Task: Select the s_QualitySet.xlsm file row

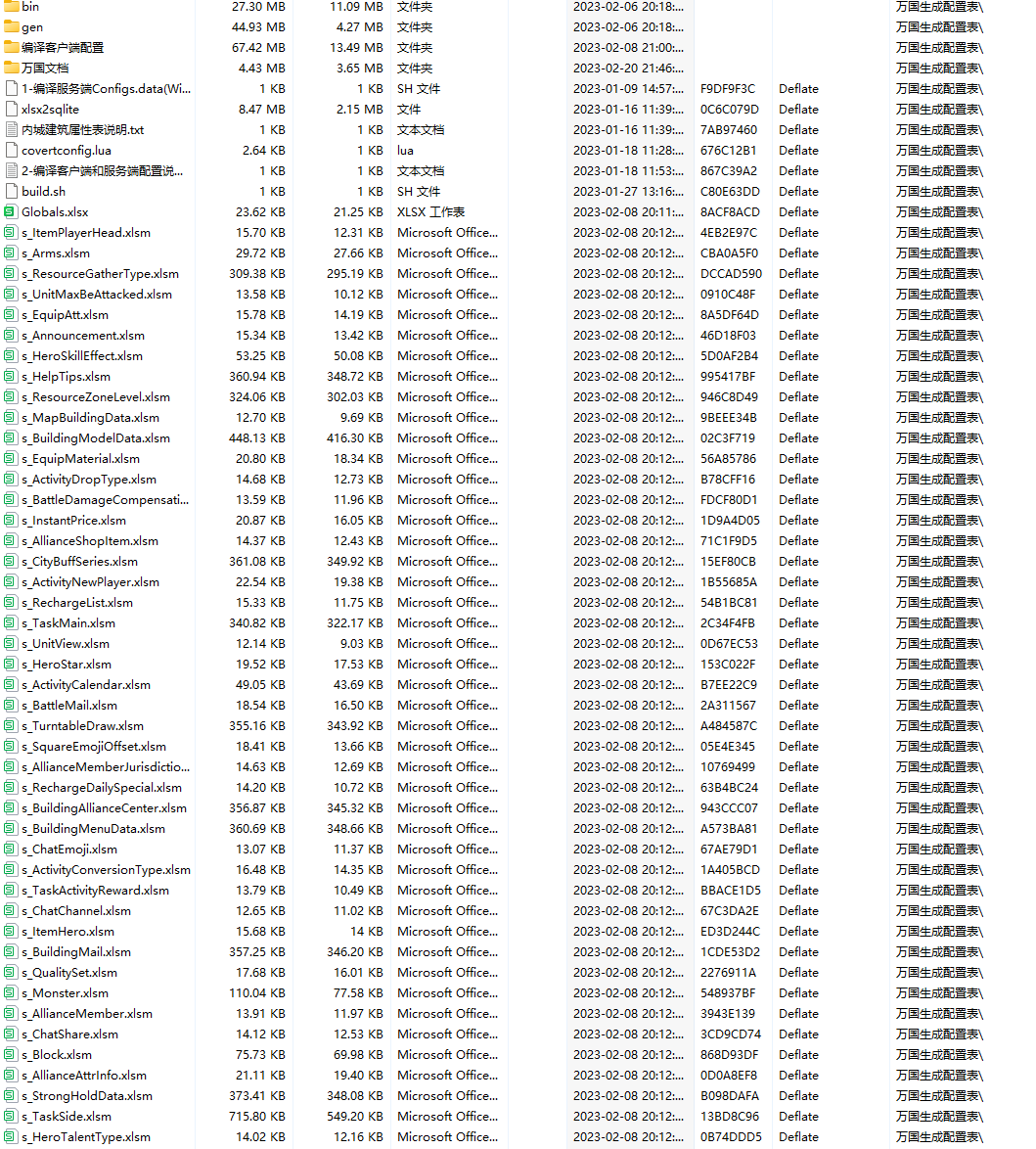Action: click(x=69, y=972)
